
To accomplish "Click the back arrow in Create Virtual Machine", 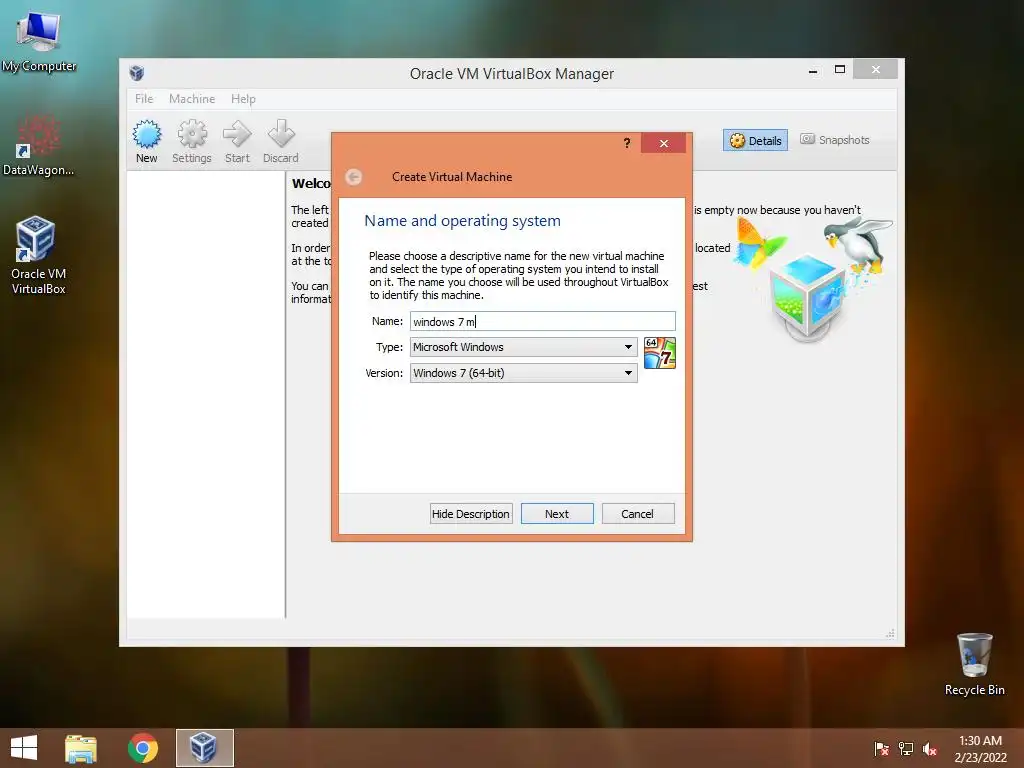I will (x=353, y=177).
